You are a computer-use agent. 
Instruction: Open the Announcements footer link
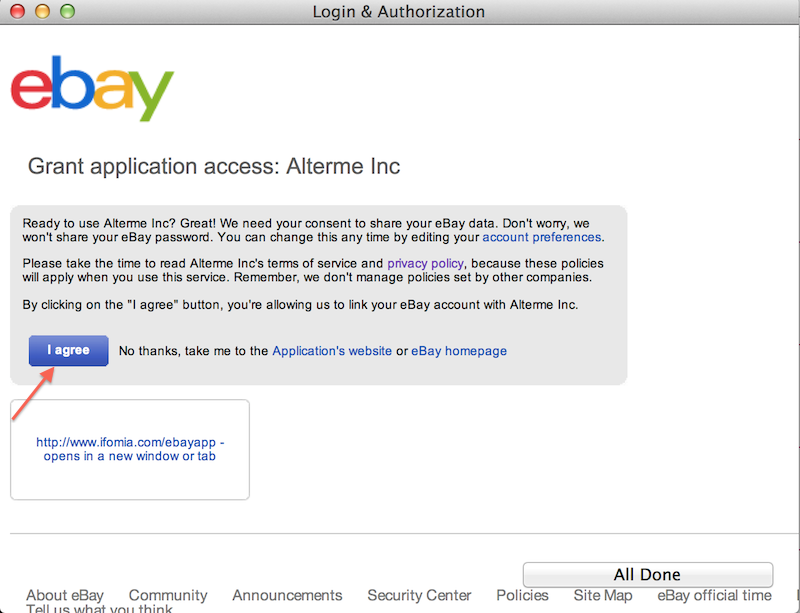tap(287, 595)
